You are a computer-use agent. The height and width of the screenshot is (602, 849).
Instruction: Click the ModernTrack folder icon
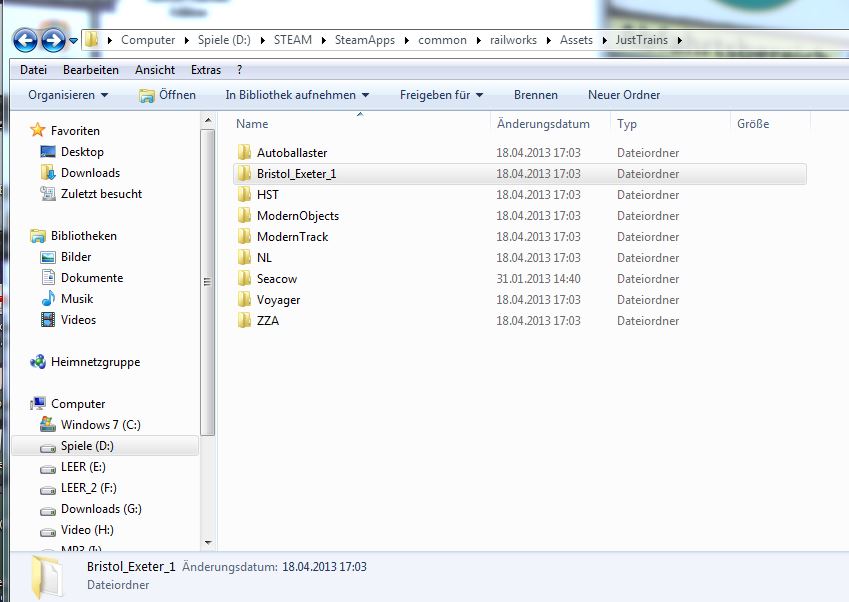click(244, 237)
